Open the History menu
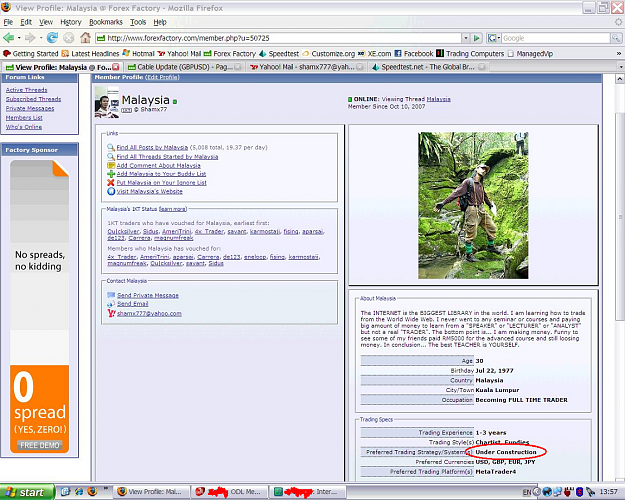 71,22
